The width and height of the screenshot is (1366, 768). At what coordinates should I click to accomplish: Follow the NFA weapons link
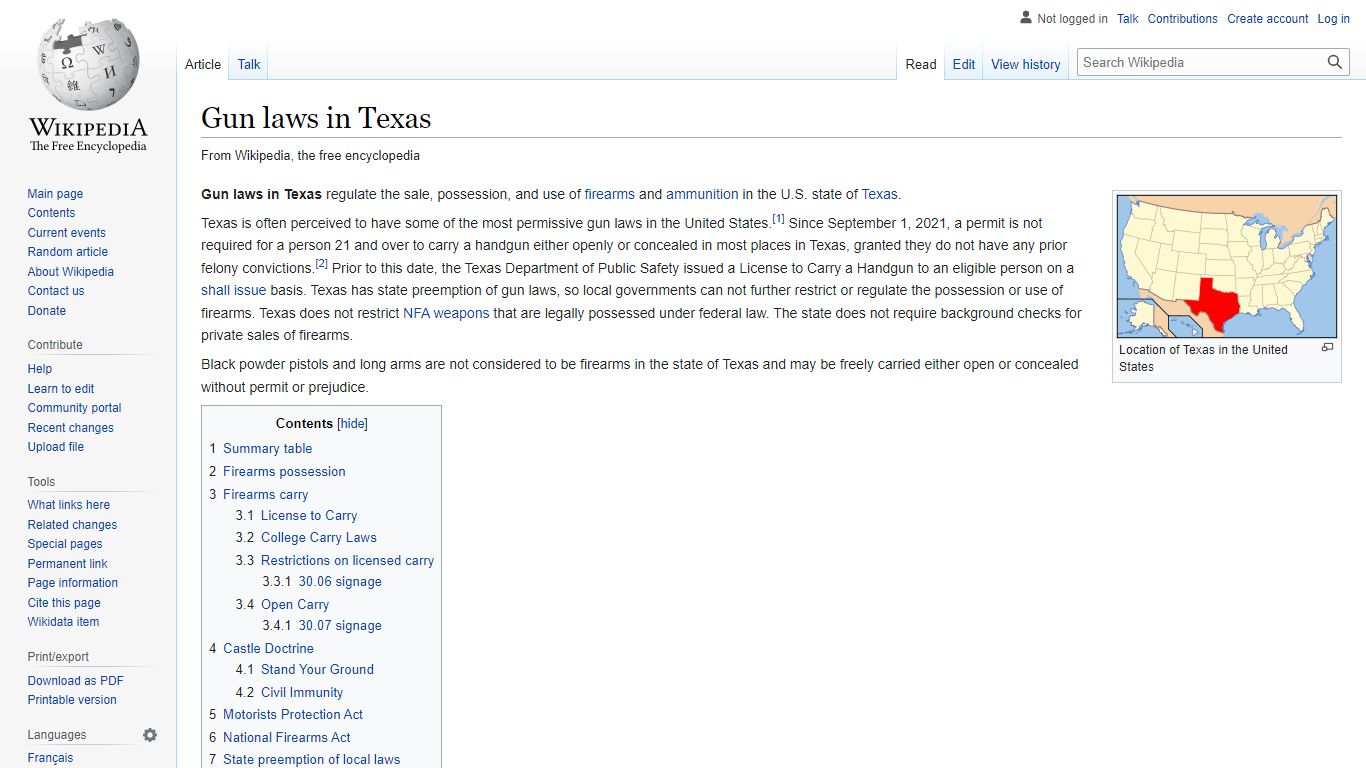(x=446, y=313)
